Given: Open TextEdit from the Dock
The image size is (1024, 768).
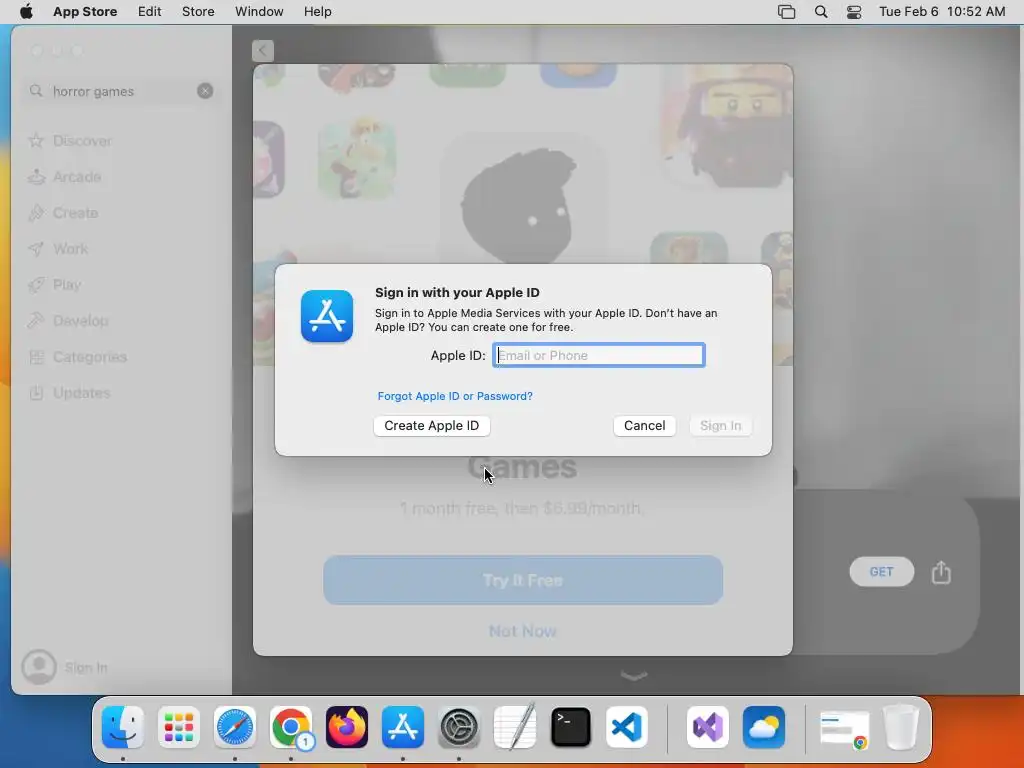Looking at the screenshot, I should (x=515, y=726).
